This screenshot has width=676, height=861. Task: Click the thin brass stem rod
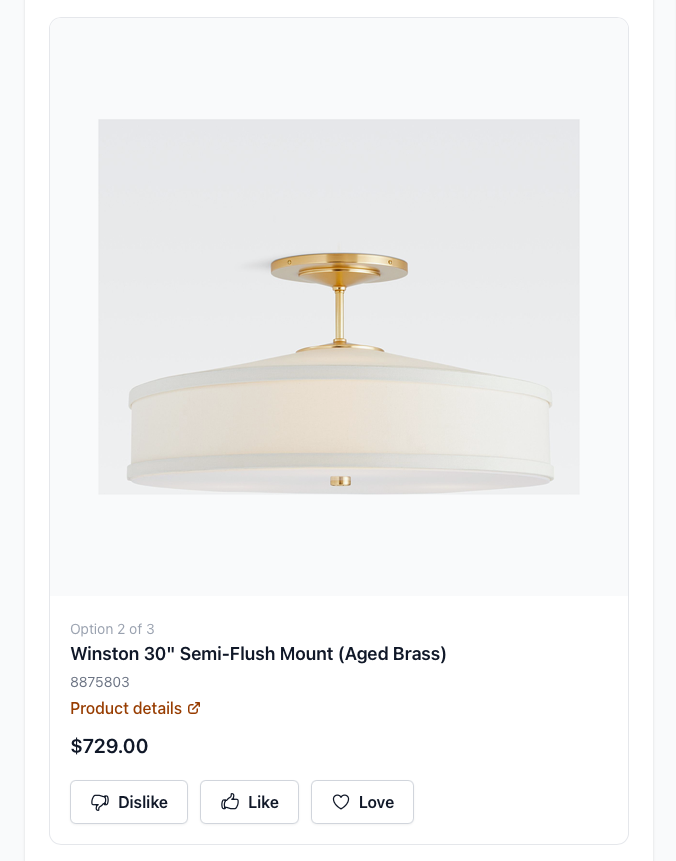pos(339,314)
